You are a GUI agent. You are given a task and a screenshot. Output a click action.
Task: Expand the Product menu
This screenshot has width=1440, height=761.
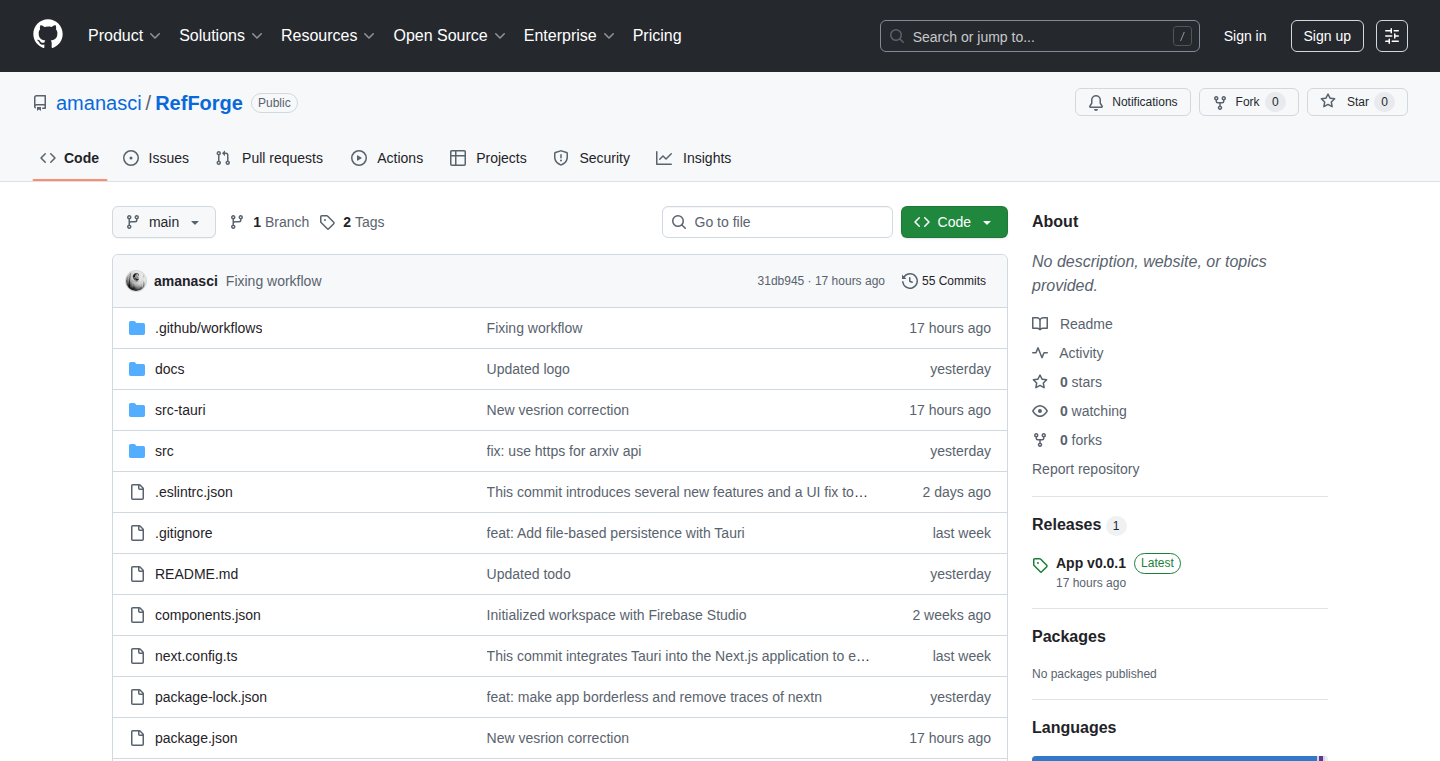(x=124, y=36)
